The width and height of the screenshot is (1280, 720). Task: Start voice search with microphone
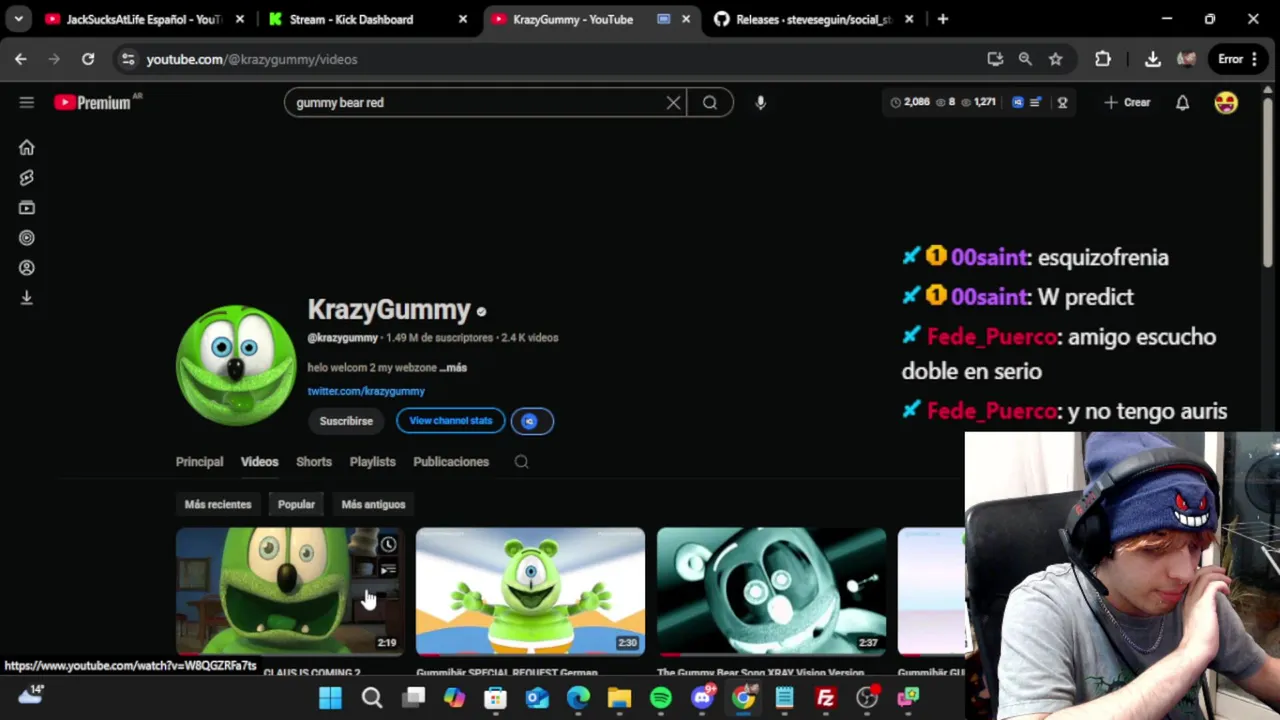[x=760, y=102]
